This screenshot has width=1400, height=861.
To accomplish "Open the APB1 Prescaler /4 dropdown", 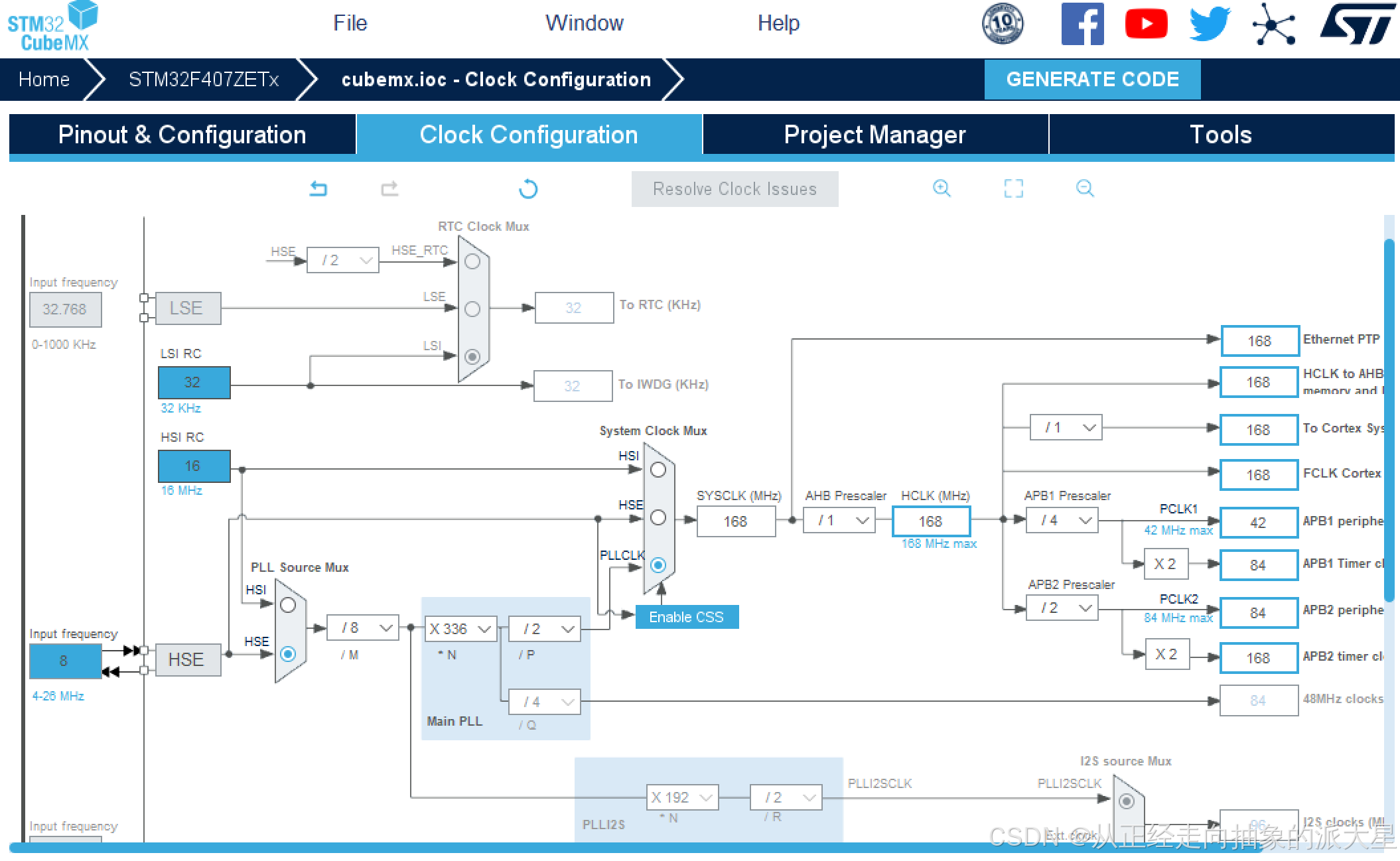I will click(1062, 521).
